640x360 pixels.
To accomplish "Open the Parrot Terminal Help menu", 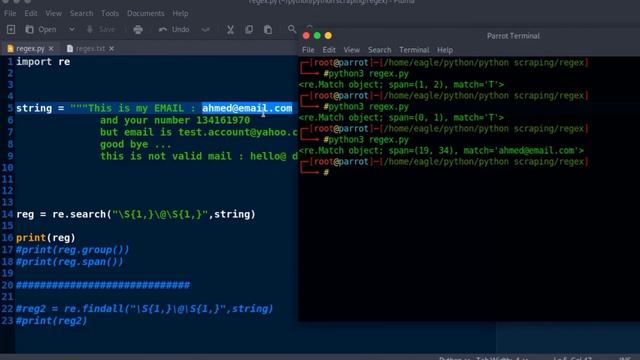I will pyautogui.click(x=445, y=50).
